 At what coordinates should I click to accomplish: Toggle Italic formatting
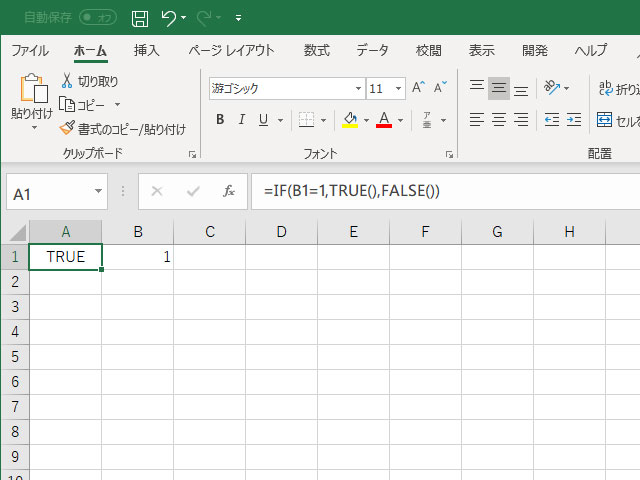pos(242,120)
